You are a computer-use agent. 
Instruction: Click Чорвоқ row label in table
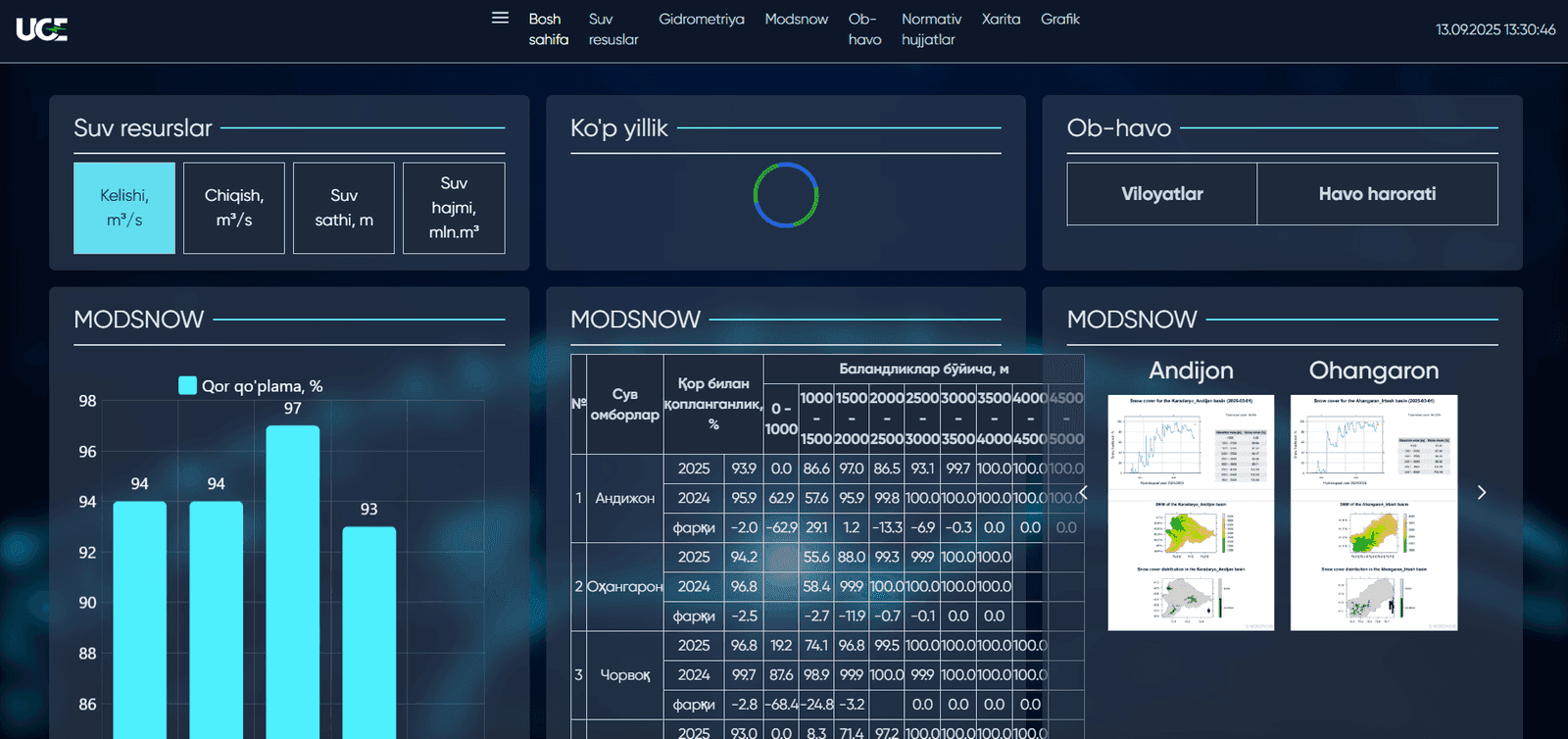click(x=625, y=675)
